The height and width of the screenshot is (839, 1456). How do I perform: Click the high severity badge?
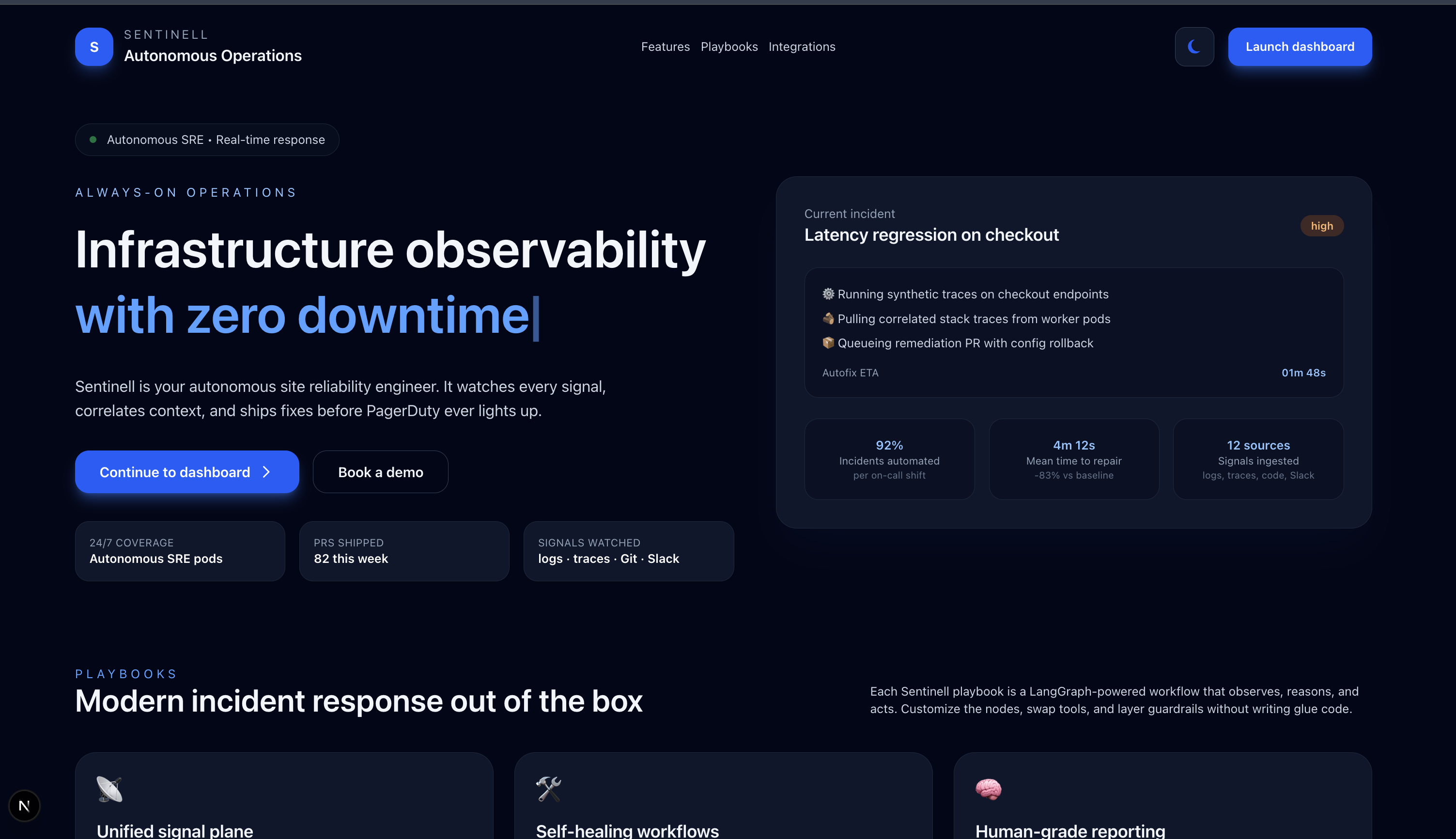(x=1321, y=226)
